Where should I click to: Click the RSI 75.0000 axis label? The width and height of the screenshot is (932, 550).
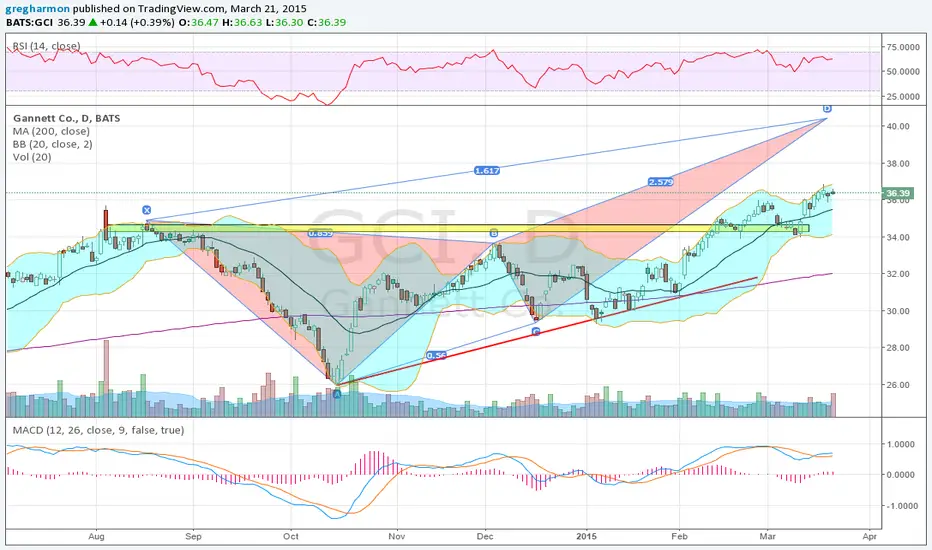(x=903, y=47)
